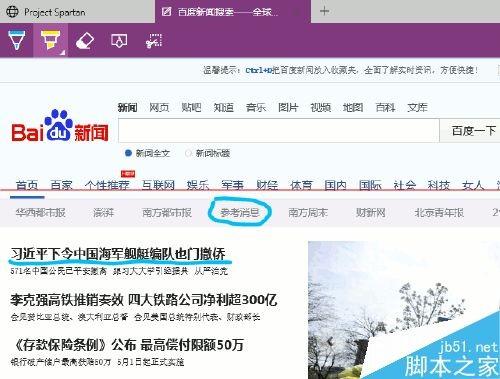Open 图片 search category
500x379 pixels.
(288, 107)
